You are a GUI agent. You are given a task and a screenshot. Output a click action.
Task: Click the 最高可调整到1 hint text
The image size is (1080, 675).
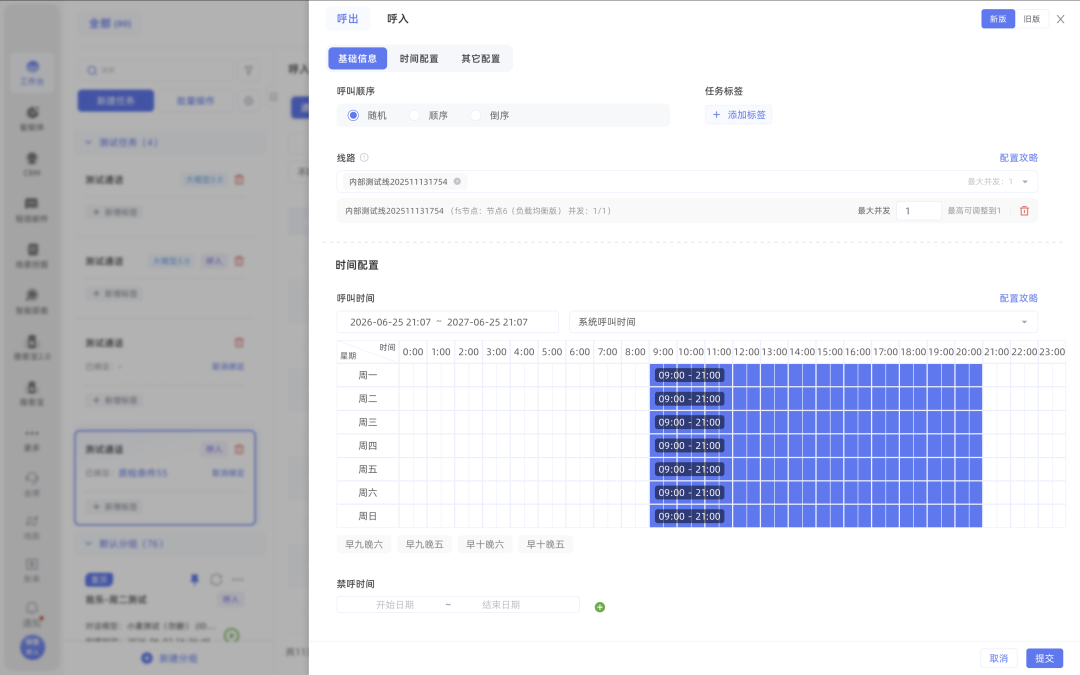[x=974, y=211]
